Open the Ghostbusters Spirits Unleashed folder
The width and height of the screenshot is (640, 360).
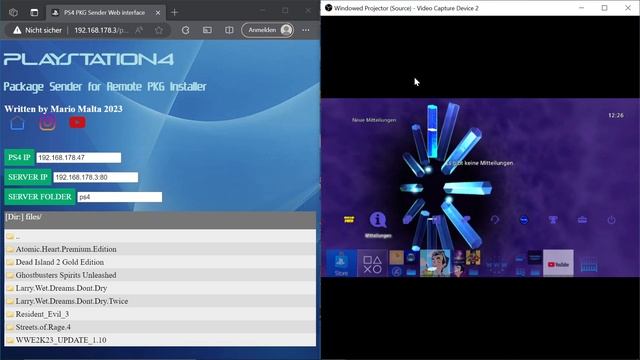[x=160, y=275]
